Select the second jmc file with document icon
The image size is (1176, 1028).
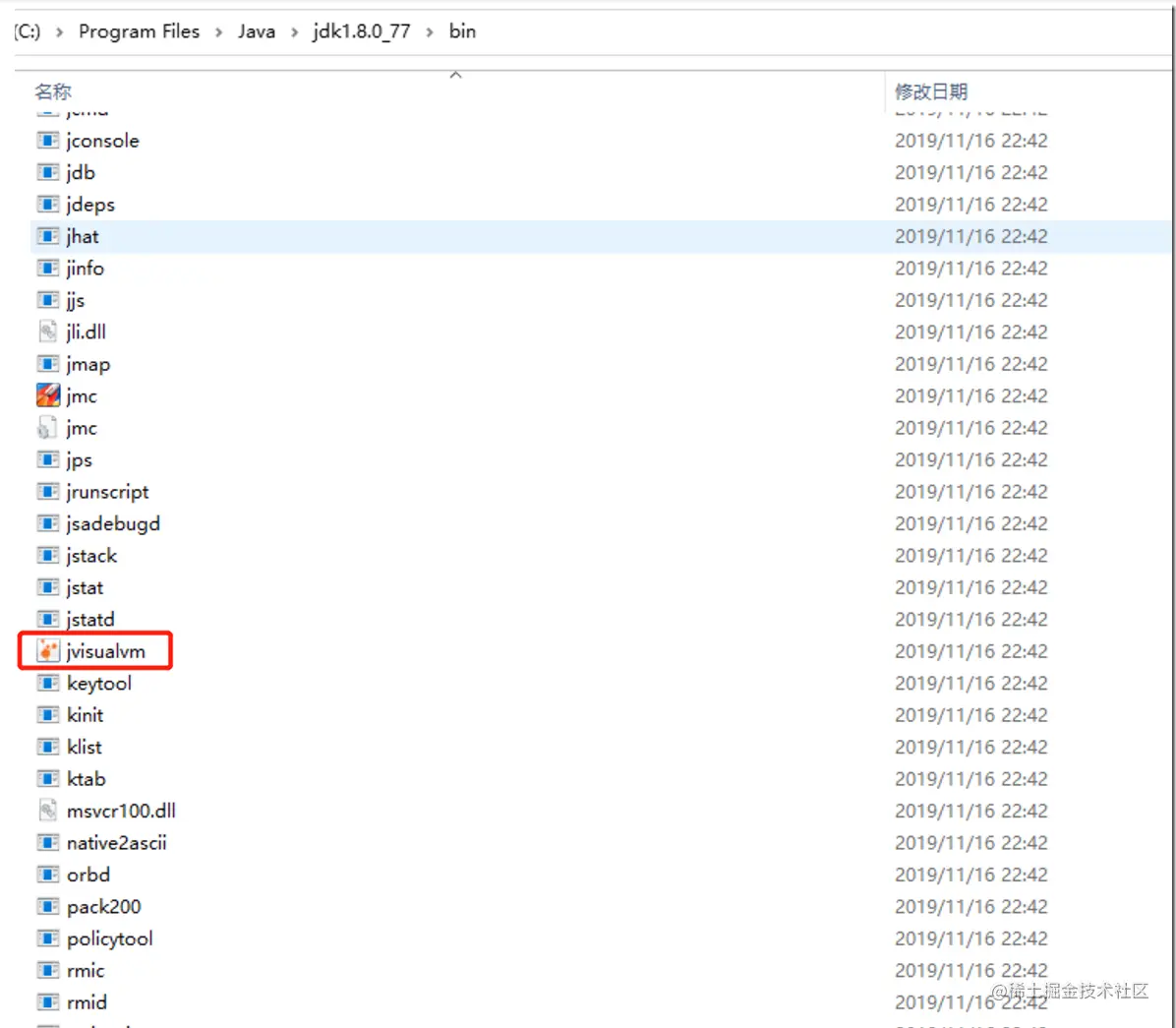pos(81,428)
